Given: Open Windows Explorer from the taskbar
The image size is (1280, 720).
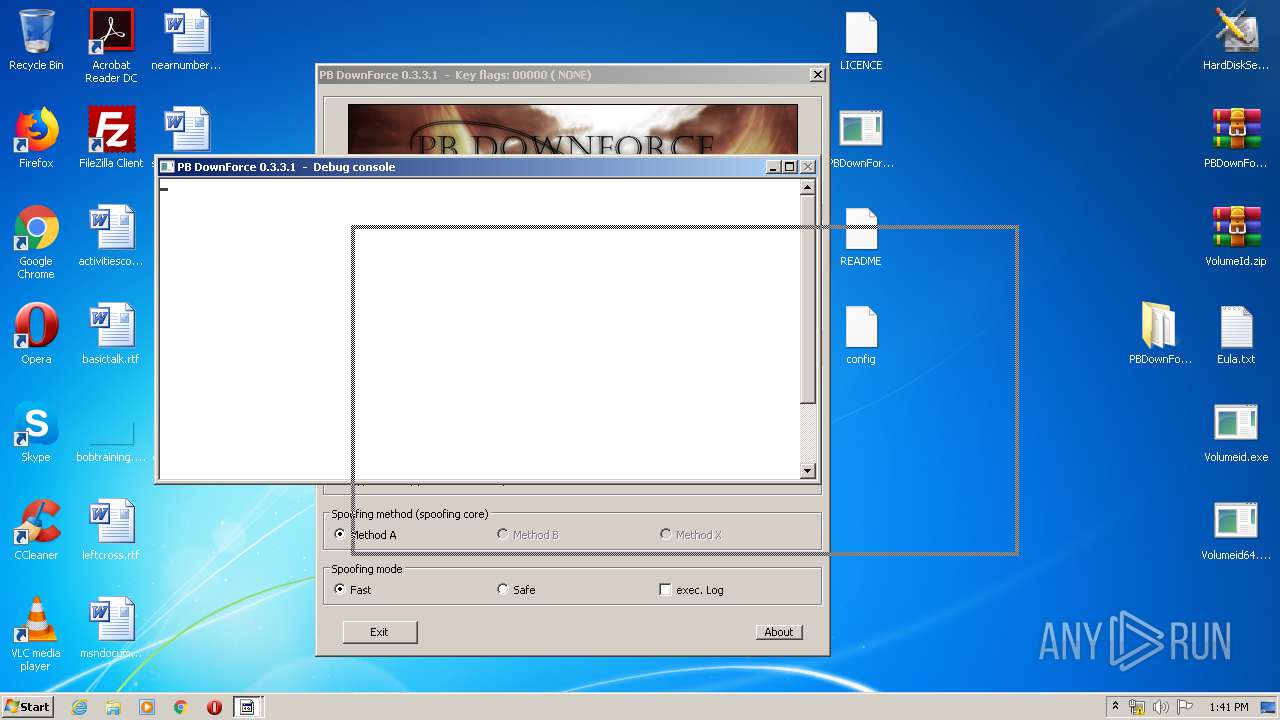Looking at the screenshot, I should [x=113, y=707].
